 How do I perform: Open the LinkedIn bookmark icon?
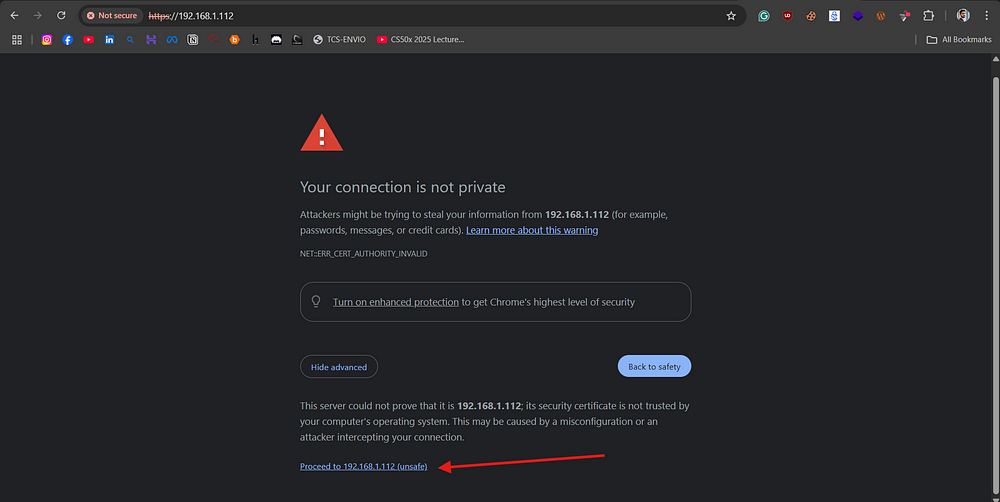(x=109, y=40)
